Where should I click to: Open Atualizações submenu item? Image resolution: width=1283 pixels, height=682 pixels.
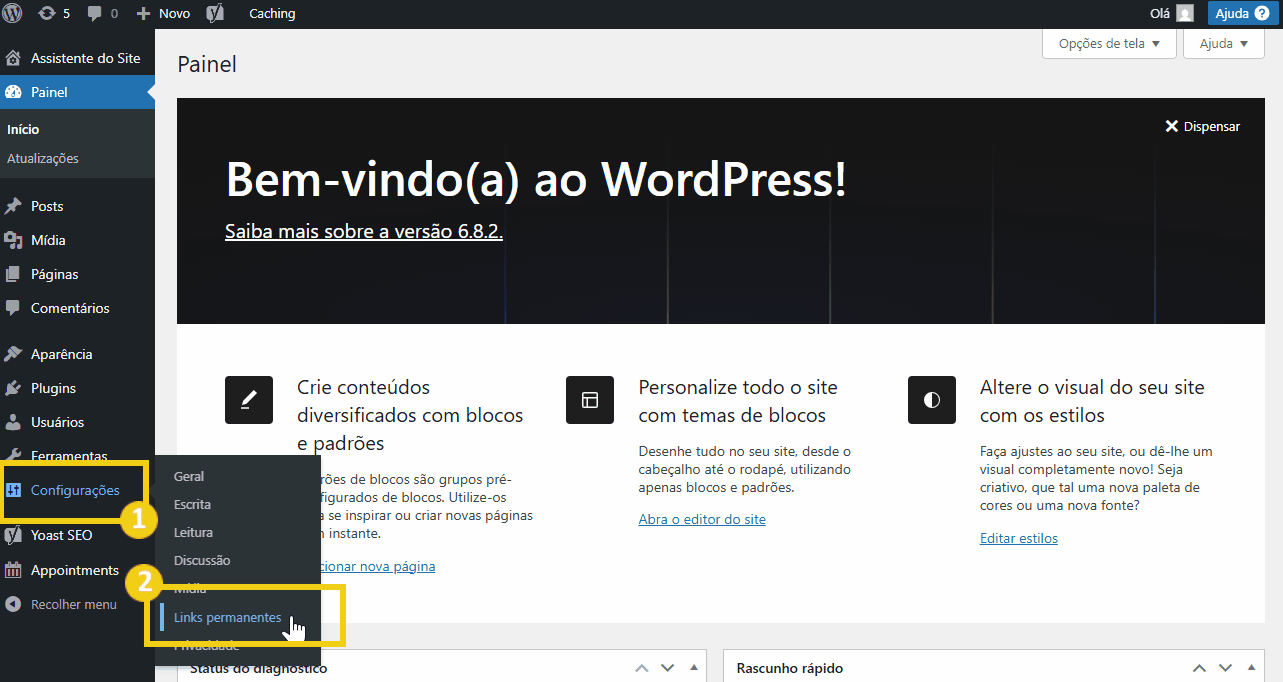click(x=43, y=158)
